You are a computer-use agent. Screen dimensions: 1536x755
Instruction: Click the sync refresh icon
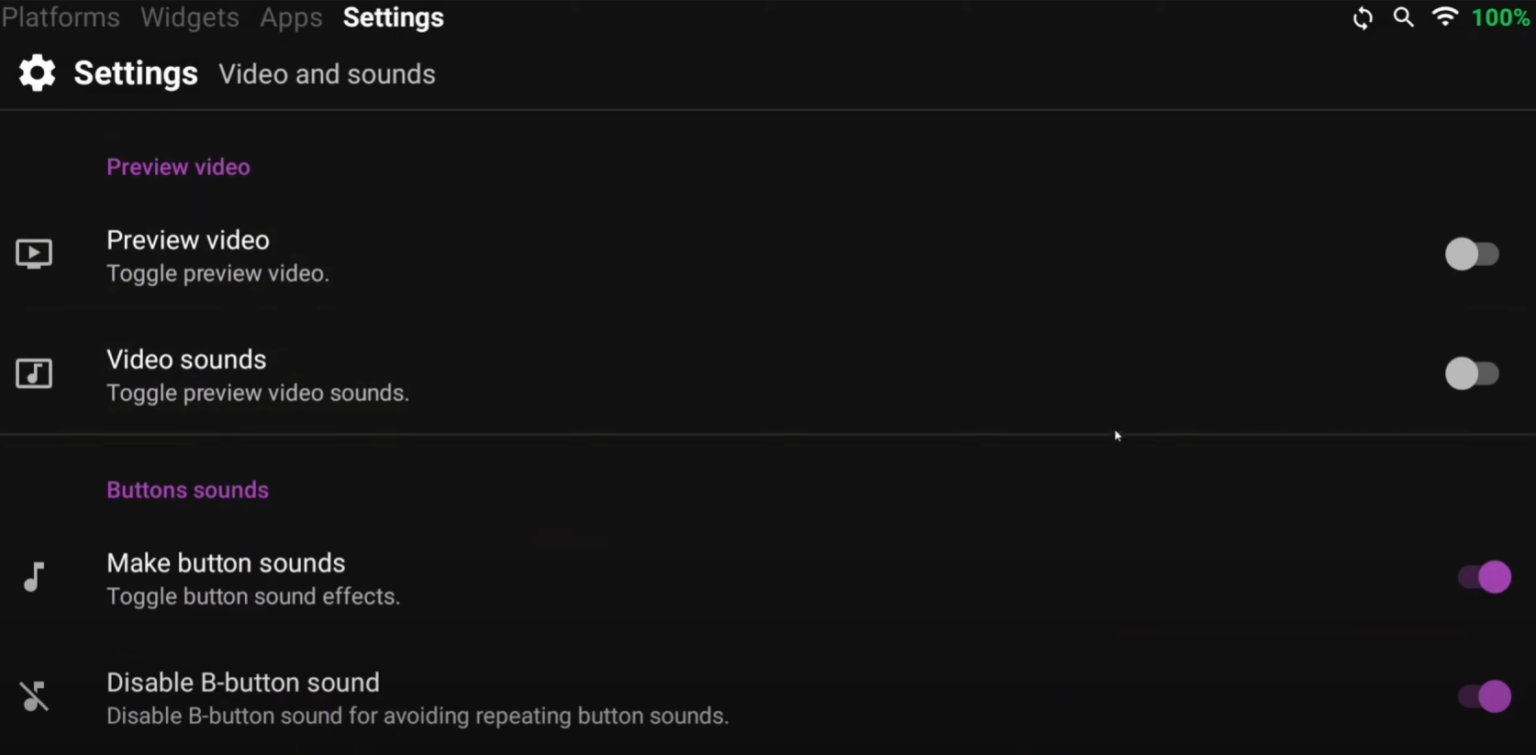(1362, 18)
